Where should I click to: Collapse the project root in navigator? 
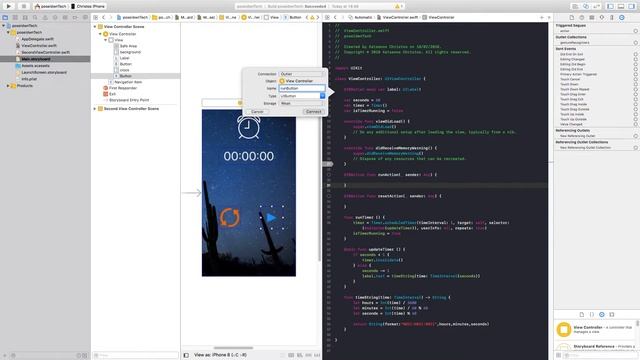tap(4, 25)
